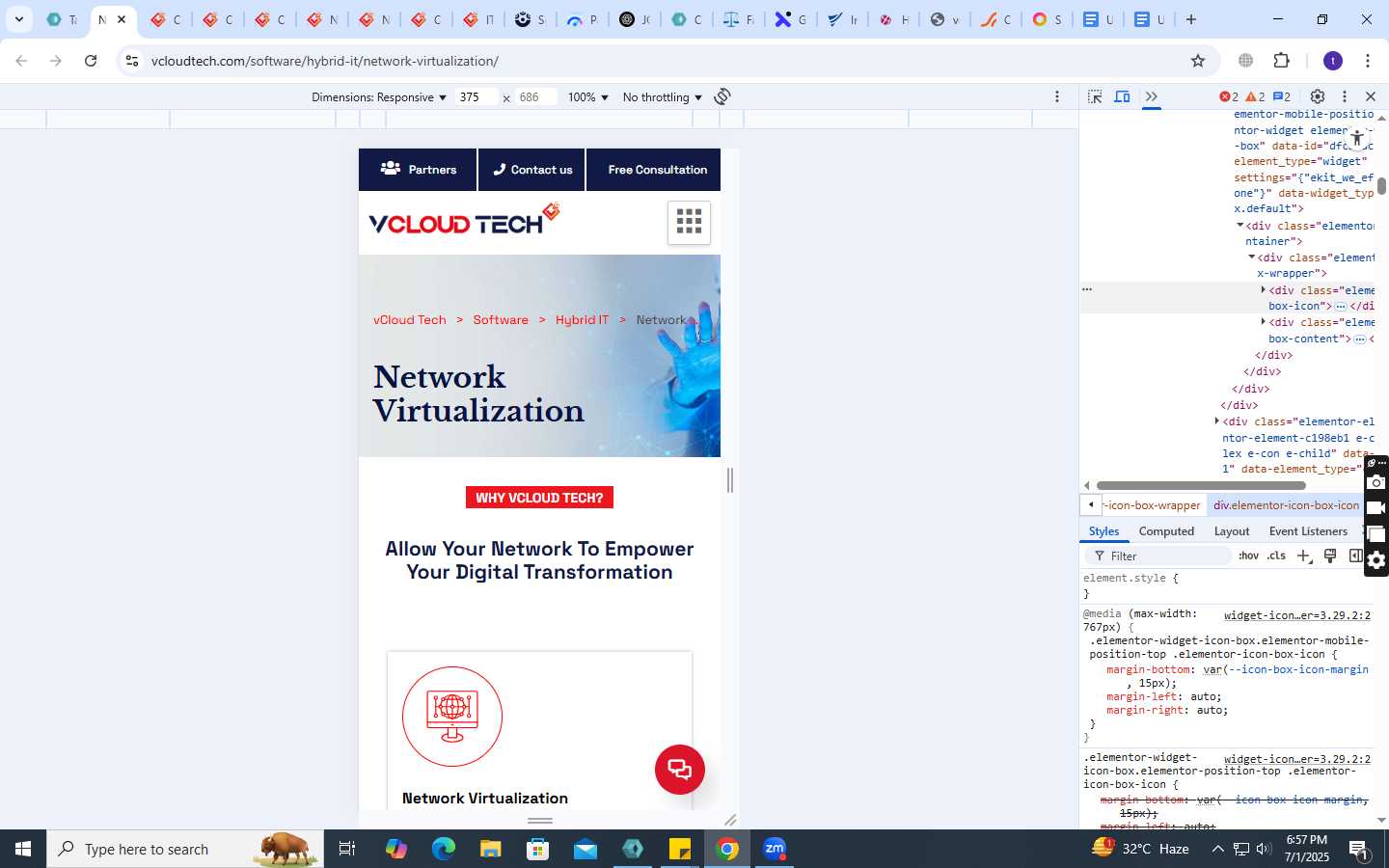The width and height of the screenshot is (1389, 868).
Task: Open the grid menu icon on the site header
Action: click(x=689, y=222)
